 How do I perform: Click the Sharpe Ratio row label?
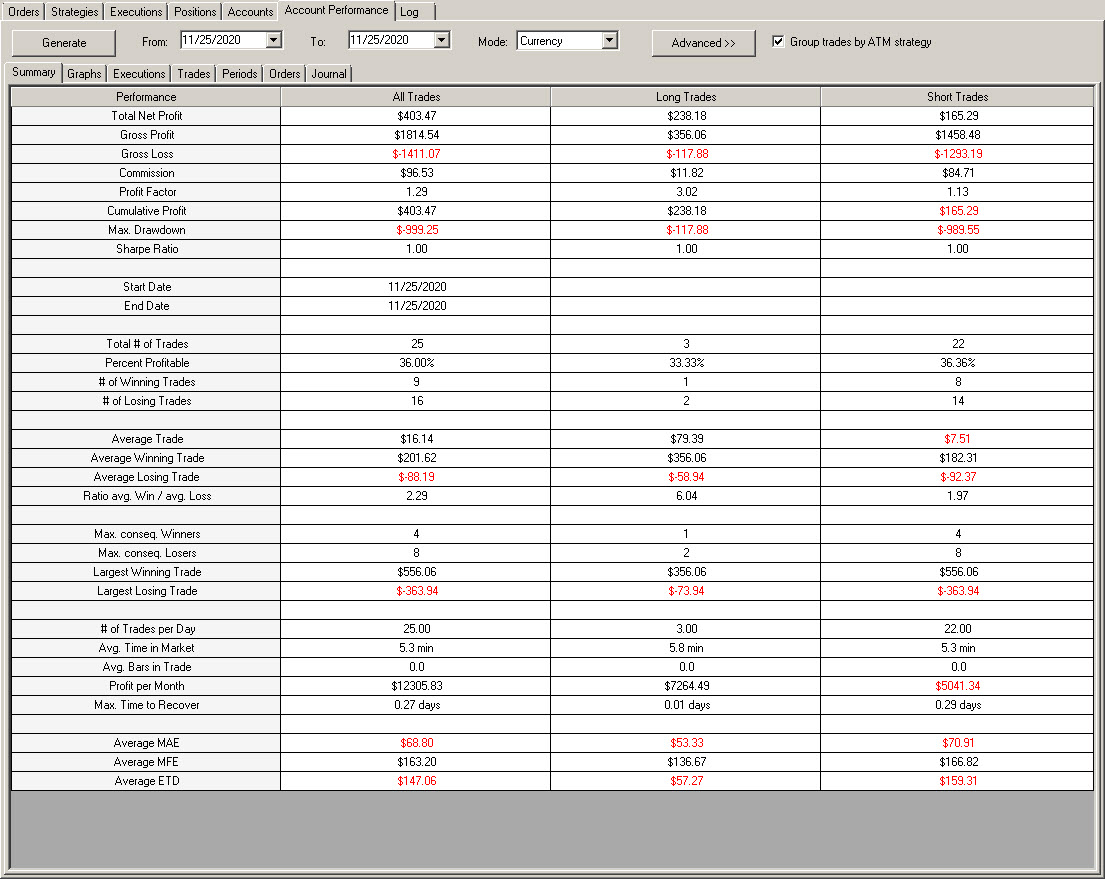[x=147, y=249]
